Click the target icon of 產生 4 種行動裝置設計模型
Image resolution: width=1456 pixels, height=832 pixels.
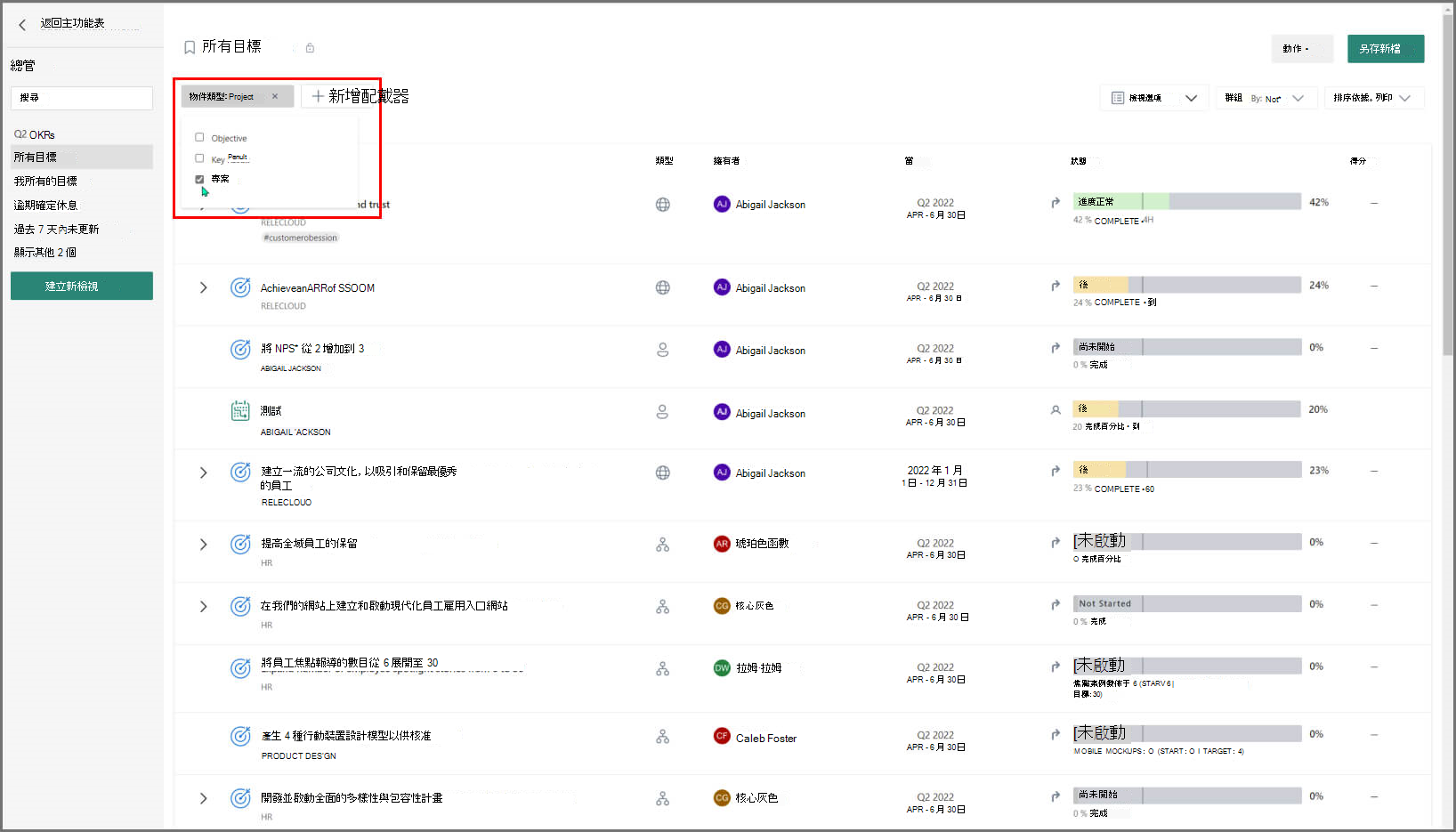point(240,737)
